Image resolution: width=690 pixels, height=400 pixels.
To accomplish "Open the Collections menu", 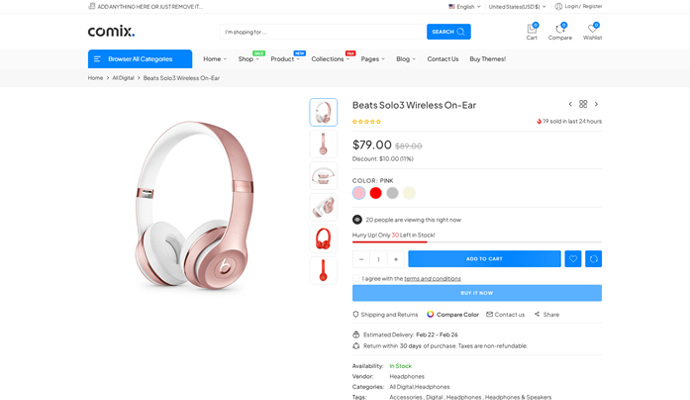I will [330, 59].
